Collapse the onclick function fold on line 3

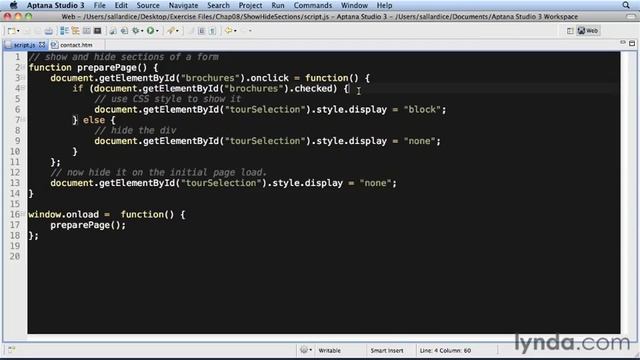[x=23, y=78]
